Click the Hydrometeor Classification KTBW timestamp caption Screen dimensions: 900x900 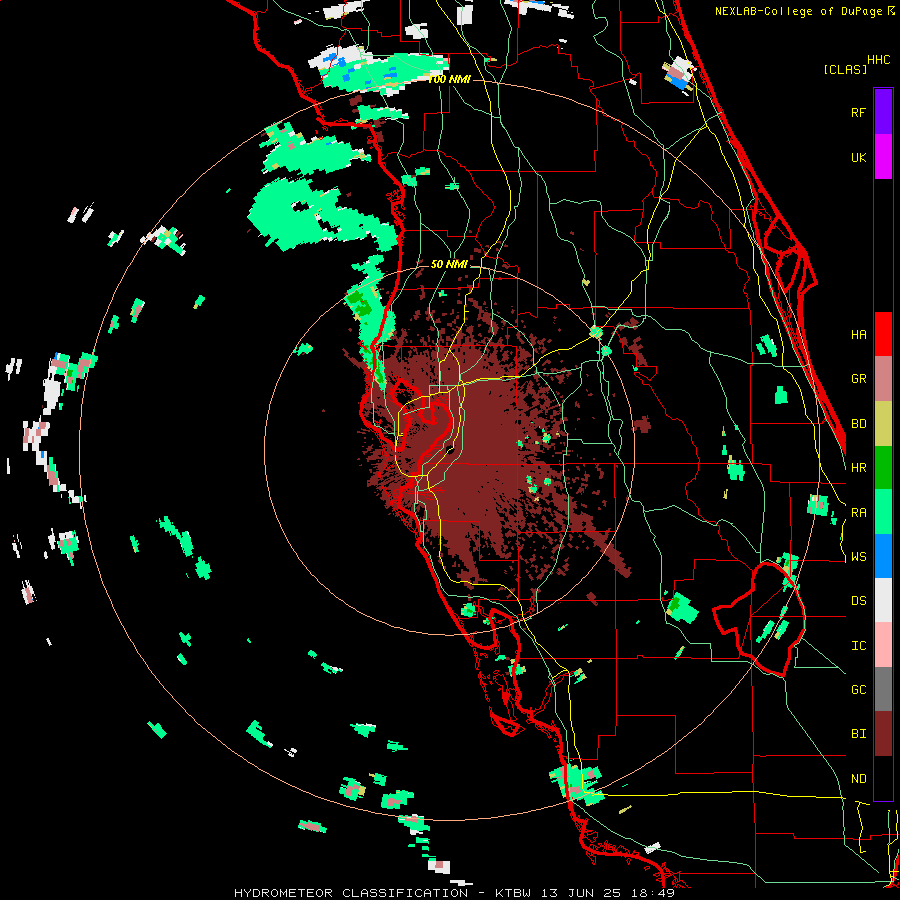(454, 893)
